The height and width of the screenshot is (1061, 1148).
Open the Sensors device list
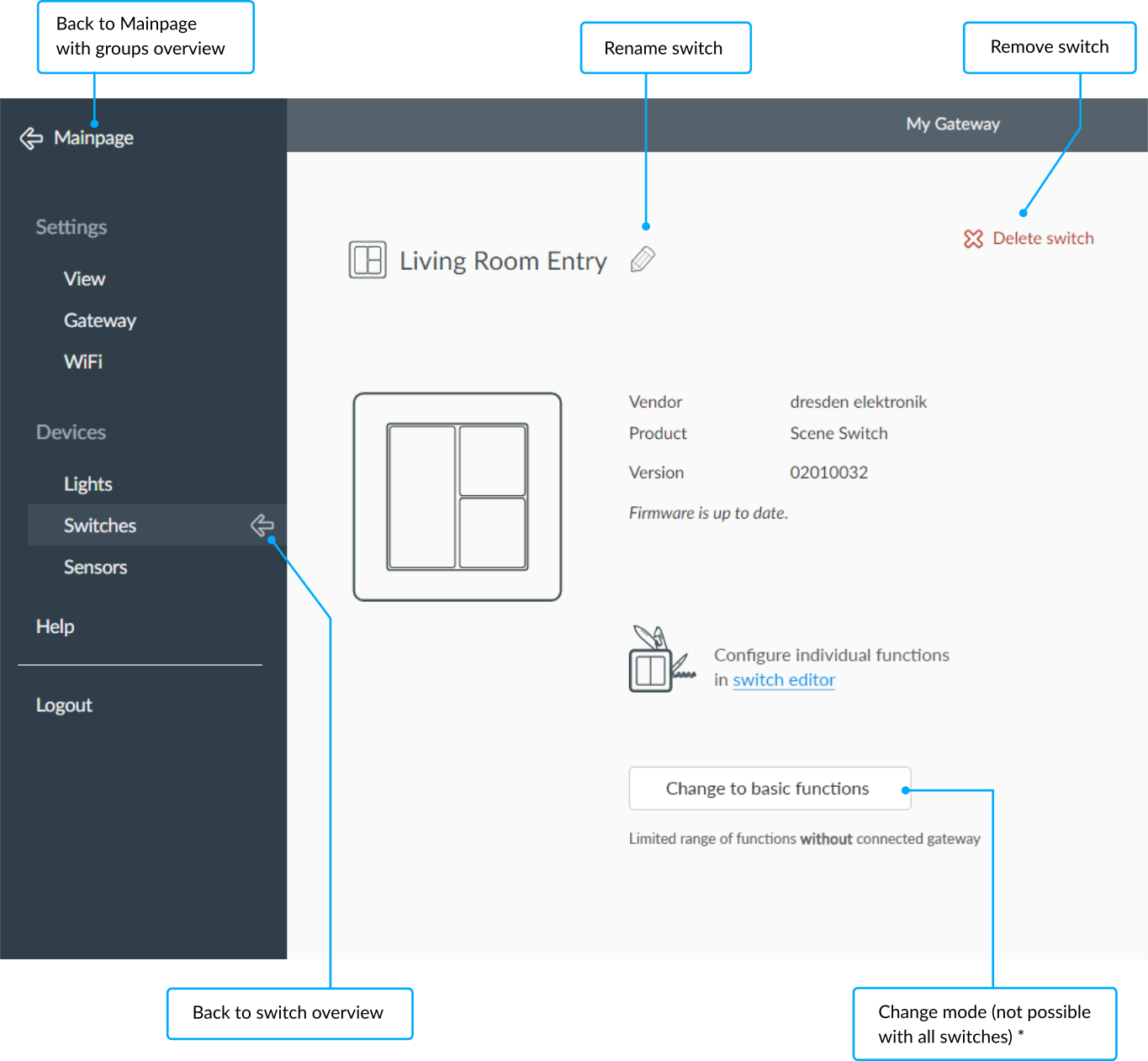pos(96,567)
